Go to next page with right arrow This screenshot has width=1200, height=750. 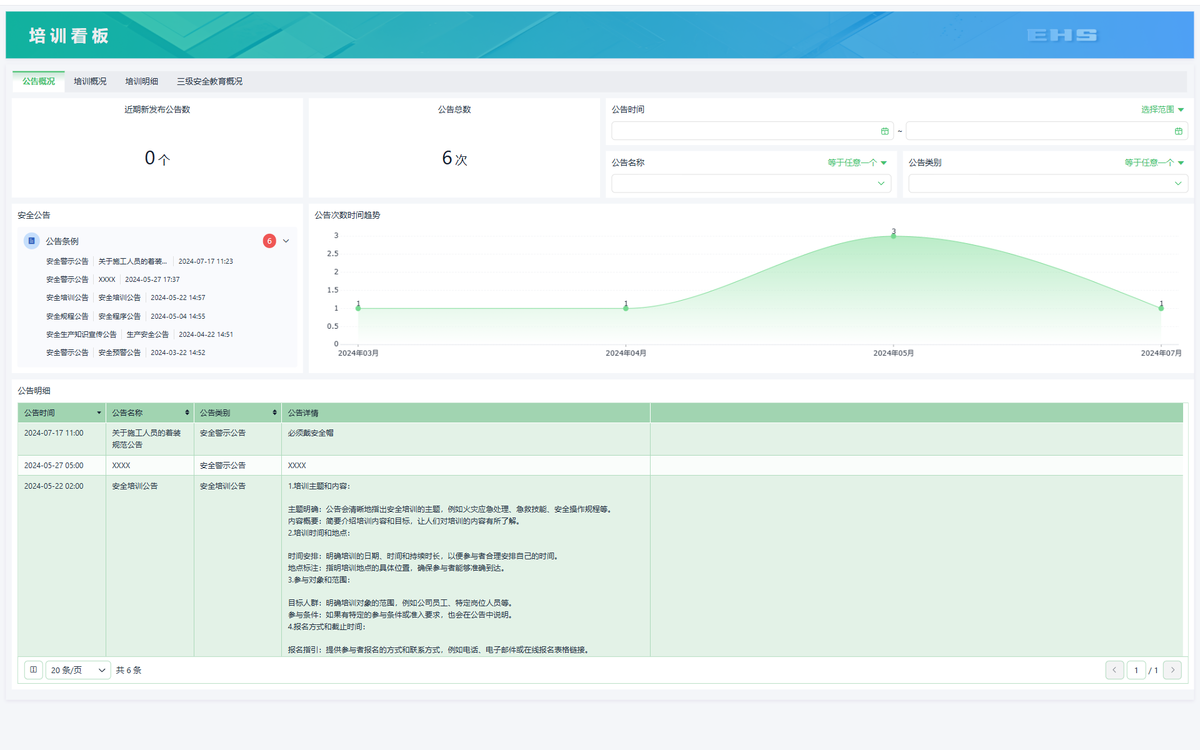point(1172,670)
